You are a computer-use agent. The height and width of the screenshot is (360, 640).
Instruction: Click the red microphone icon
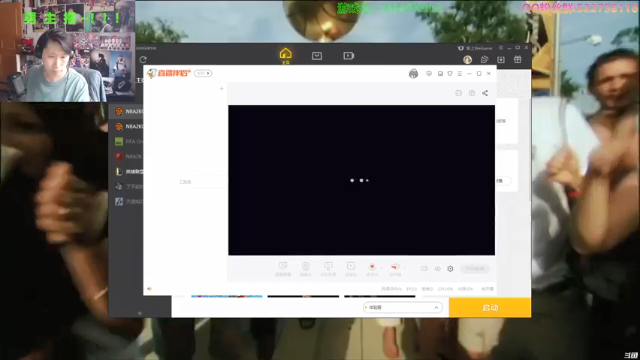pyautogui.click(x=372, y=268)
